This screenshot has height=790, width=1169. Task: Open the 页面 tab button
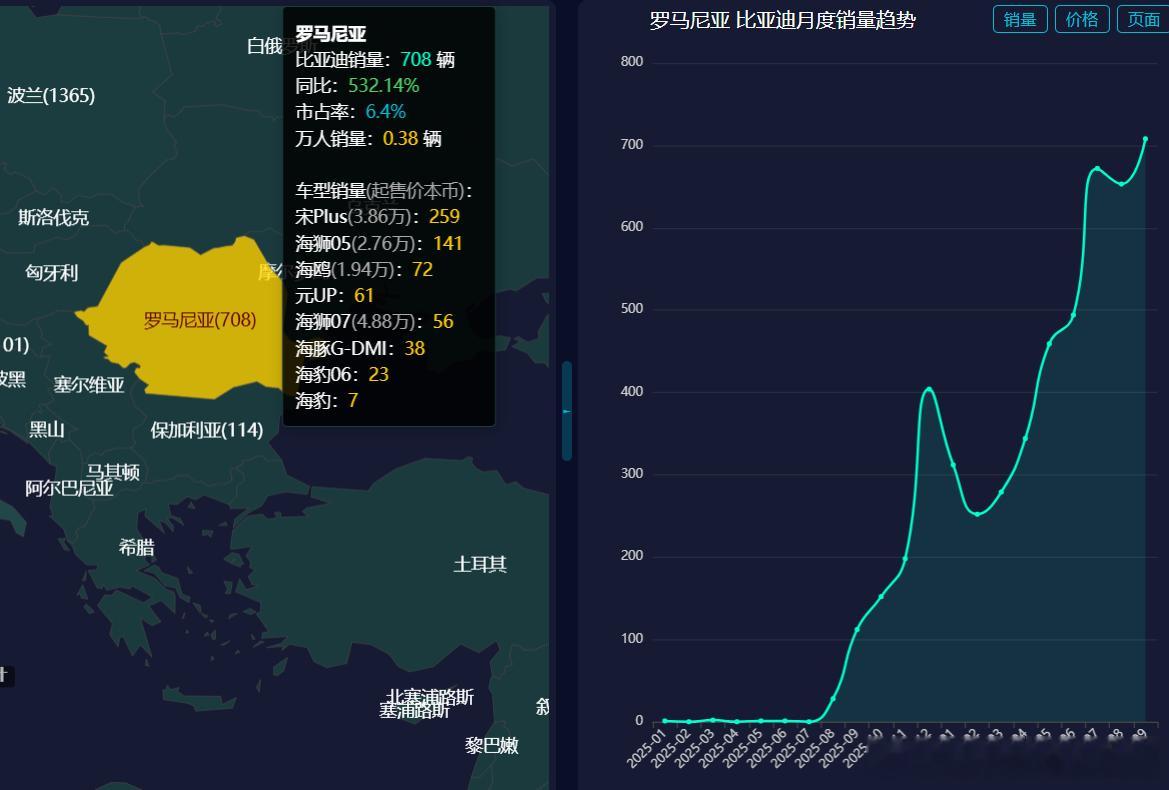pos(1144,19)
